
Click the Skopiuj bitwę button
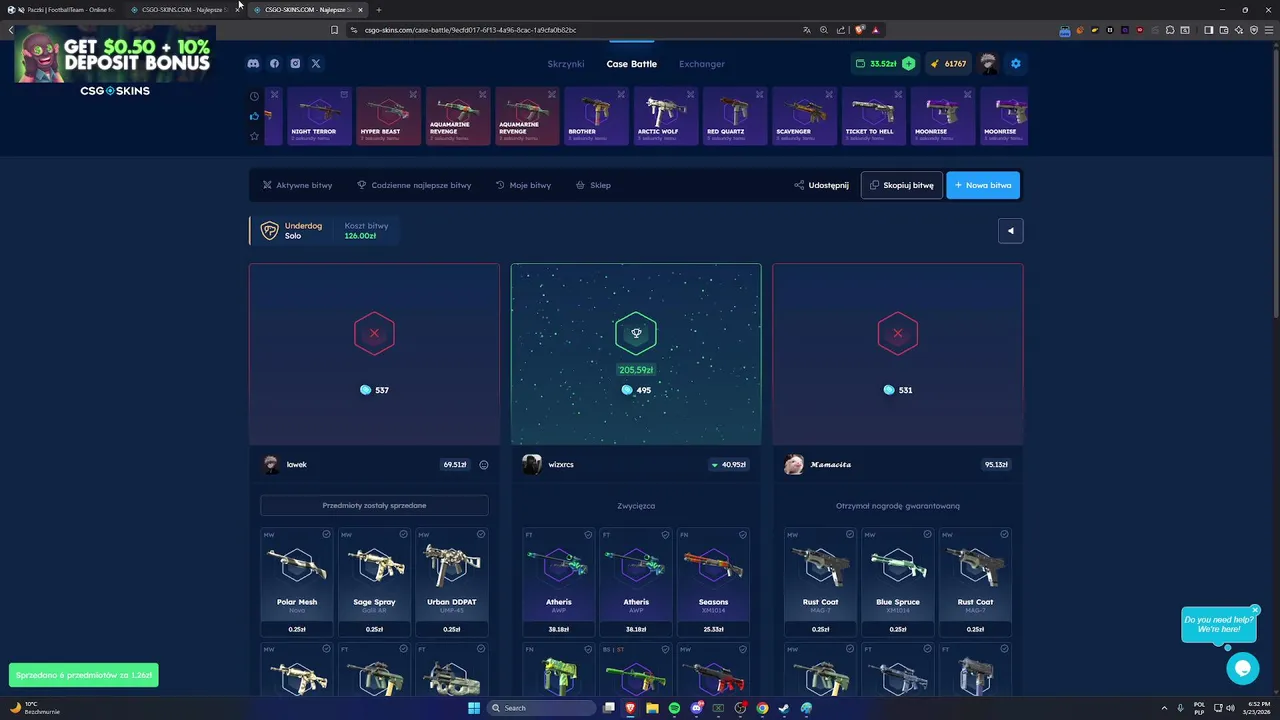[x=901, y=185]
